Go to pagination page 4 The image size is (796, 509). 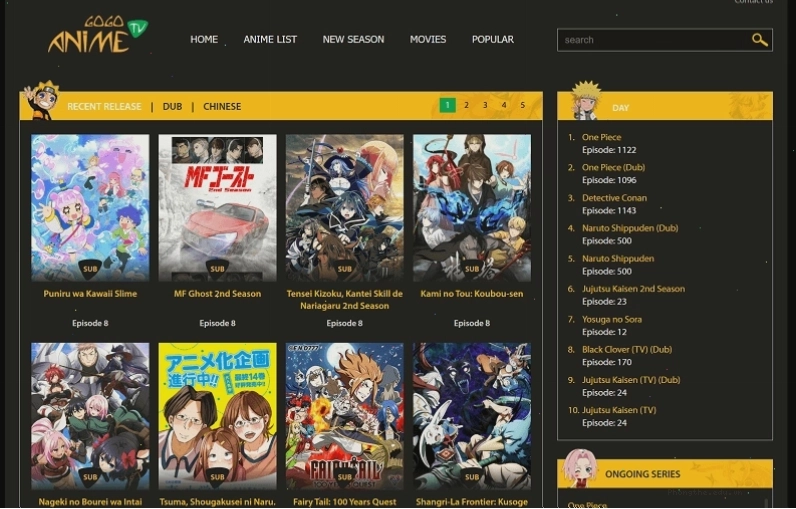coord(504,105)
